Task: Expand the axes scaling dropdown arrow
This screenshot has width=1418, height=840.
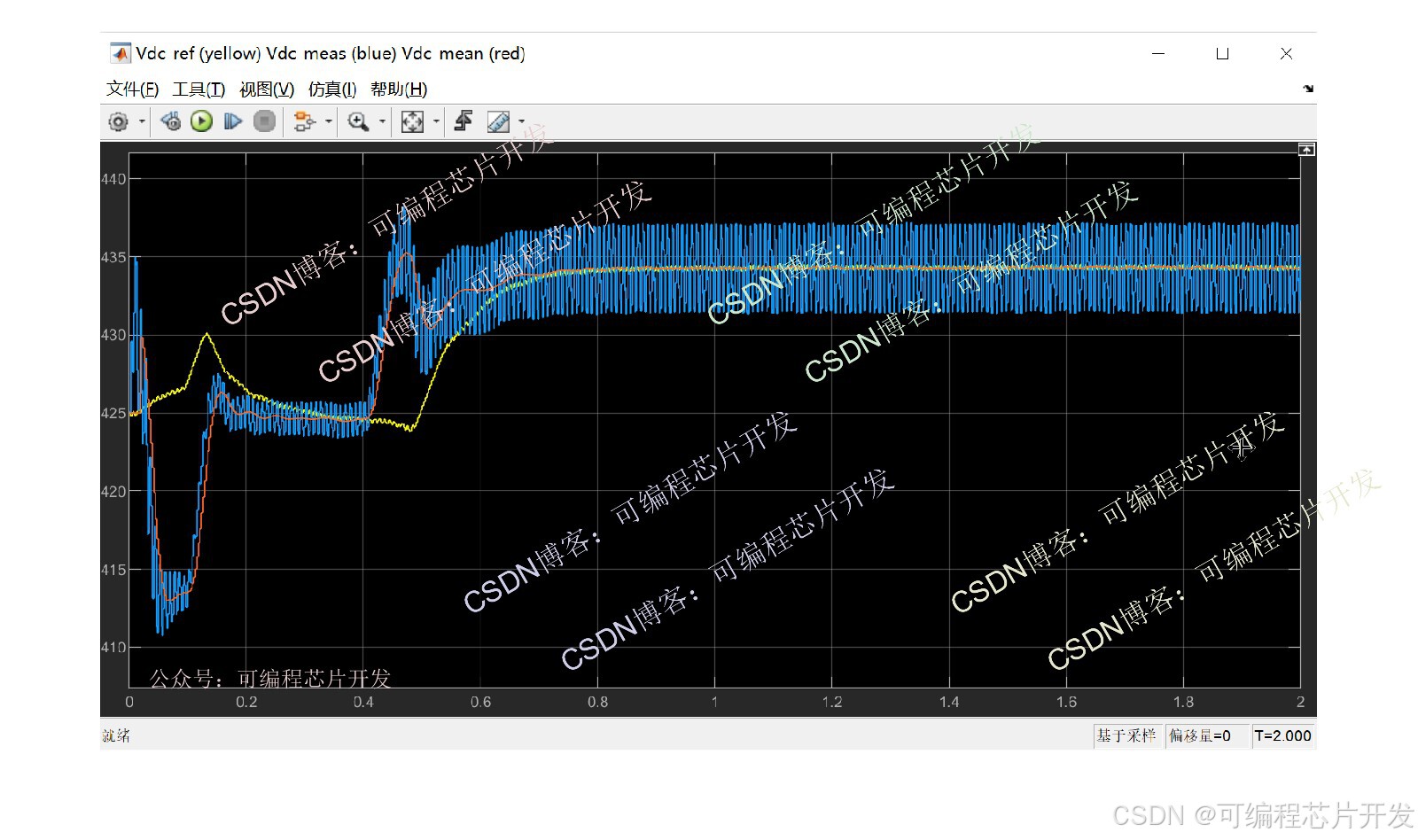Action: (436, 121)
